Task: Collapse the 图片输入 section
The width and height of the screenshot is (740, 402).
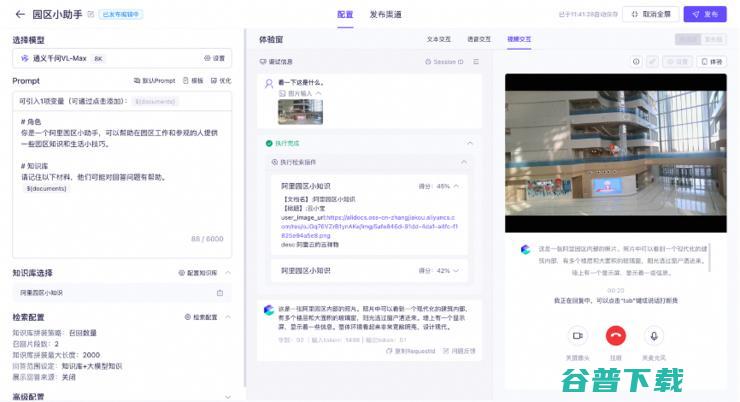Action: click(x=319, y=93)
